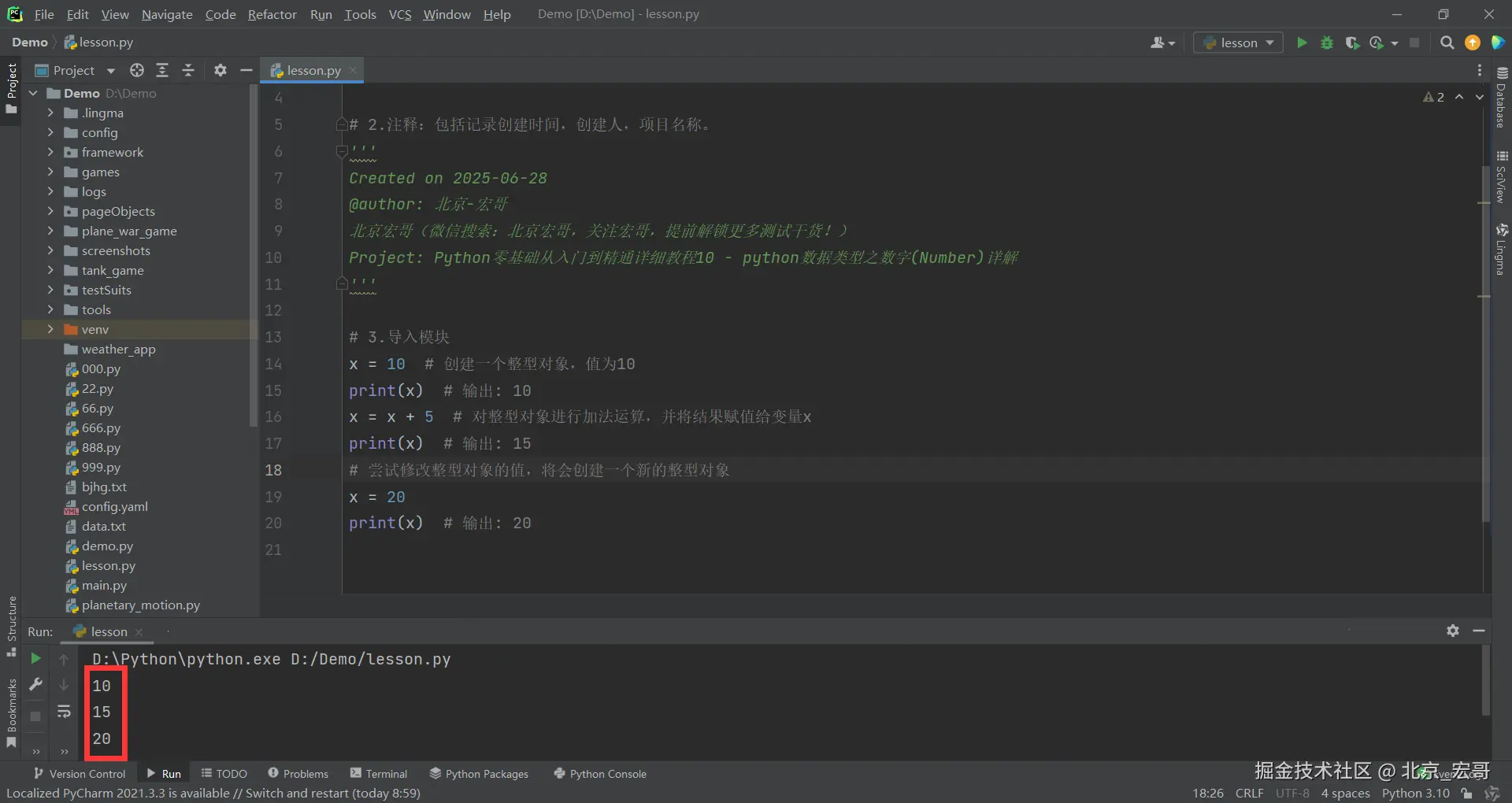This screenshot has width=1512, height=803.
Task: Click the Project tree scrollbar
Action: [254, 256]
